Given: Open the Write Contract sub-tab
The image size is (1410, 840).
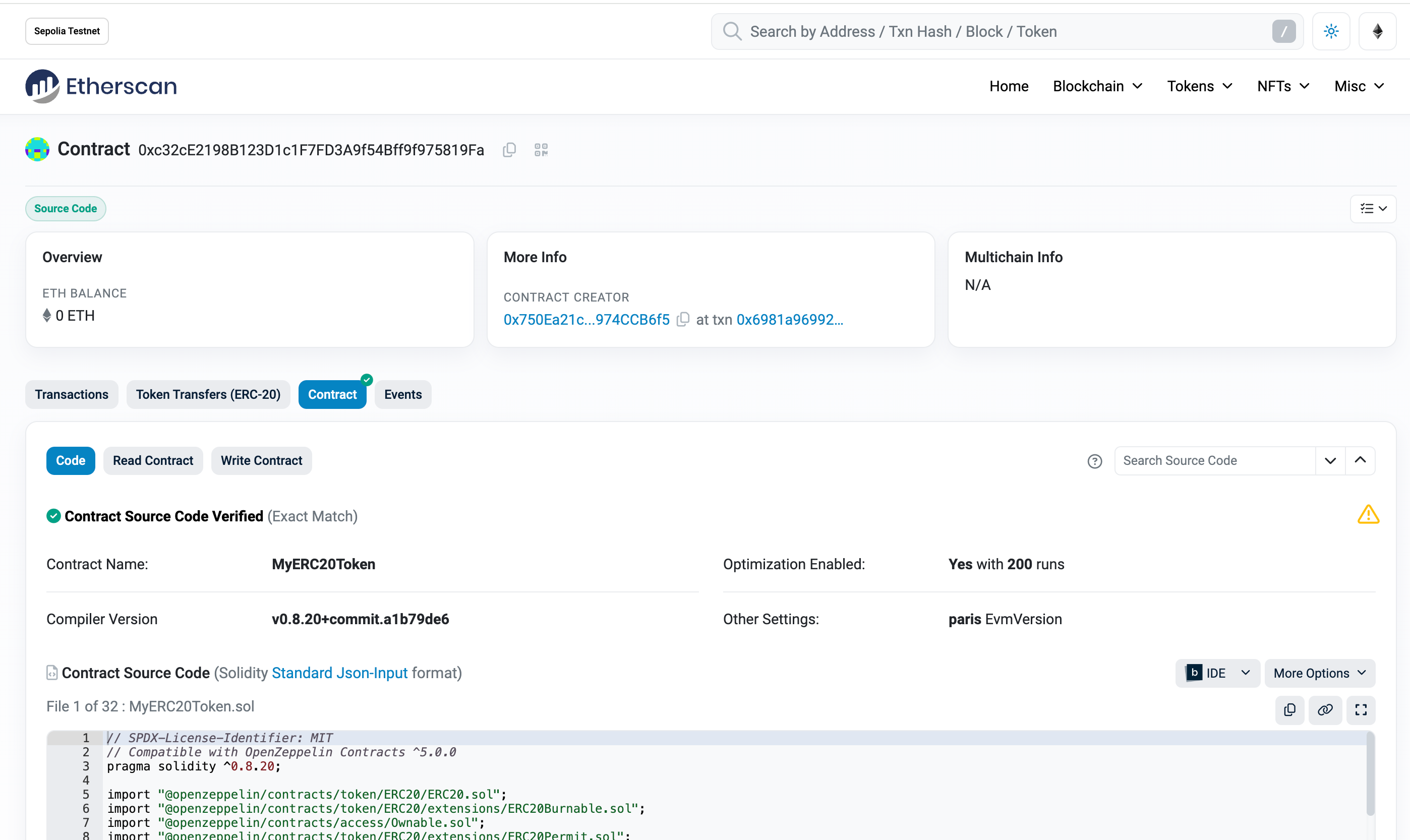Looking at the screenshot, I should [x=262, y=461].
